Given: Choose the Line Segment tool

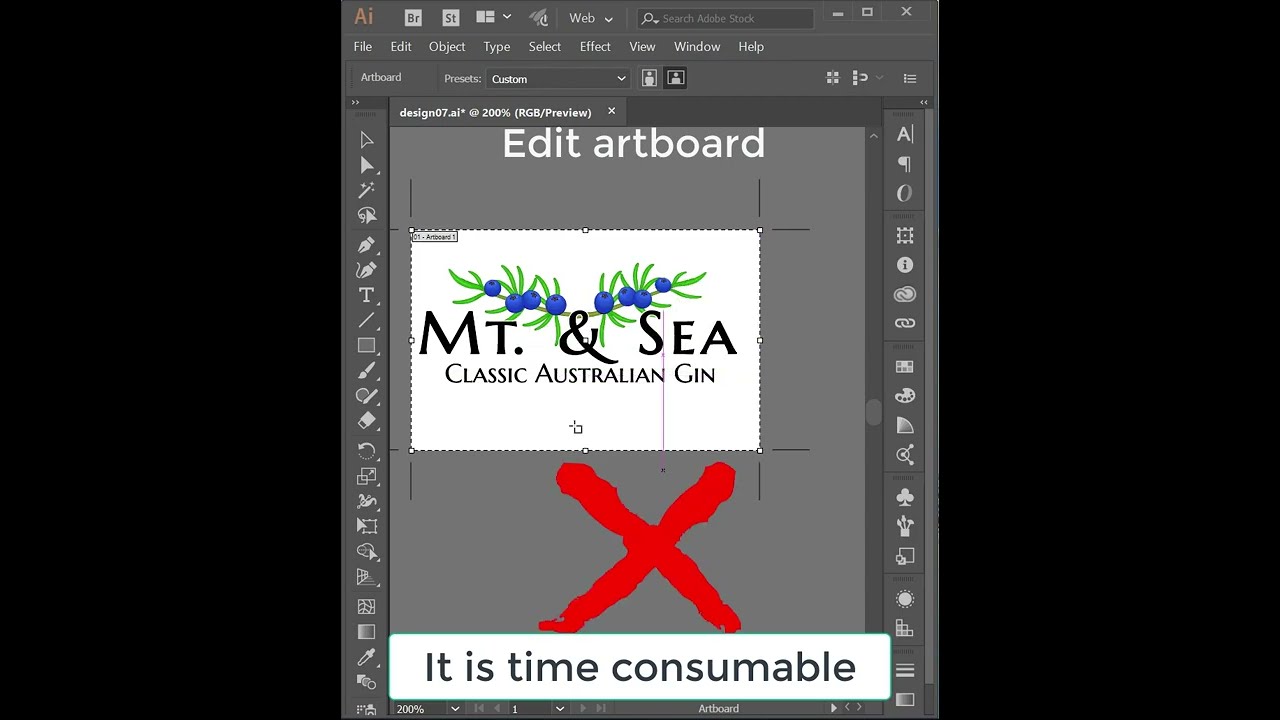Looking at the screenshot, I should click(x=366, y=320).
